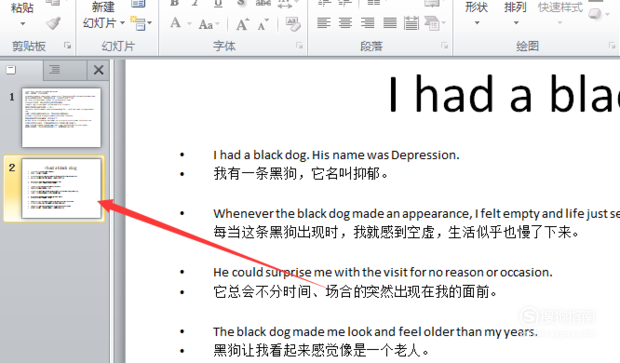Switch to the Slides thumbnail tab

click(x=11, y=70)
